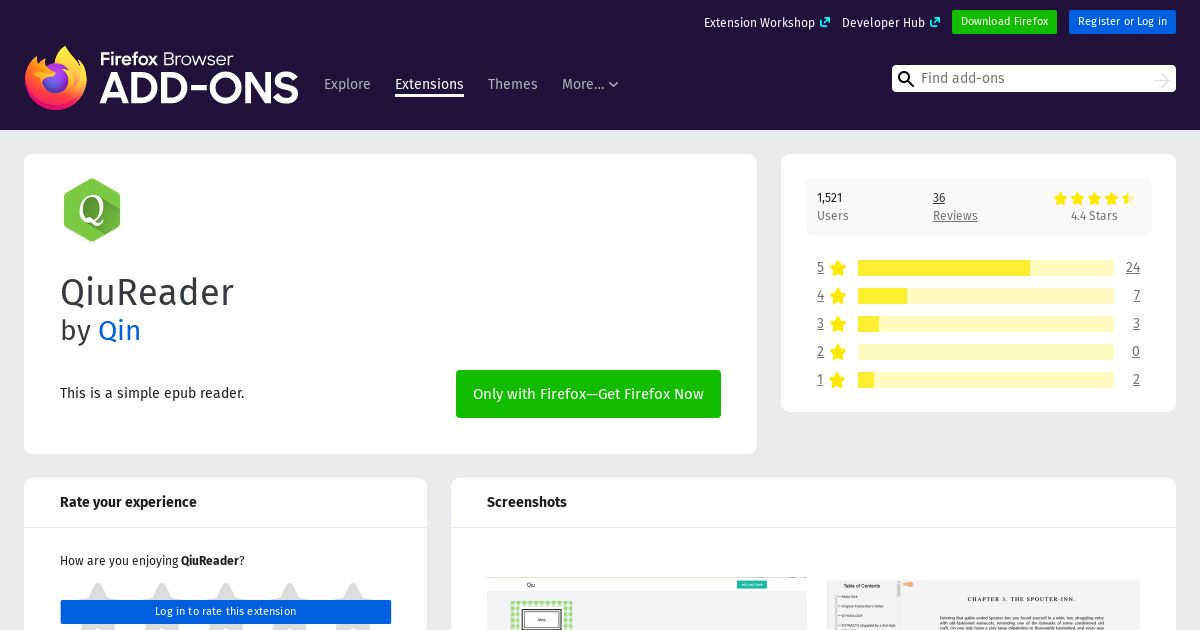This screenshot has height=630, width=1200.
Task: Open the Themes section
Action: pos(513,85)
